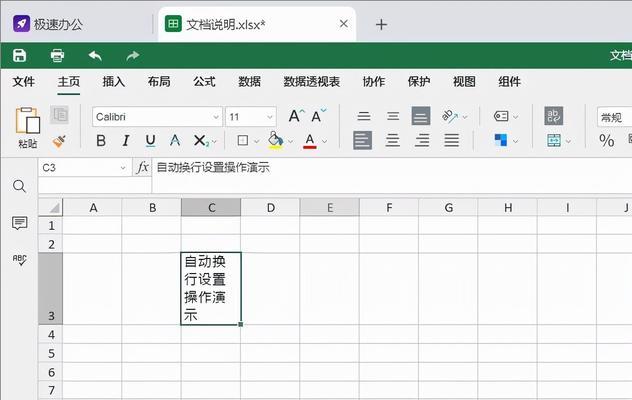Toggle underline formatting
Screen dimensions: 632x400
coord(150,141)
